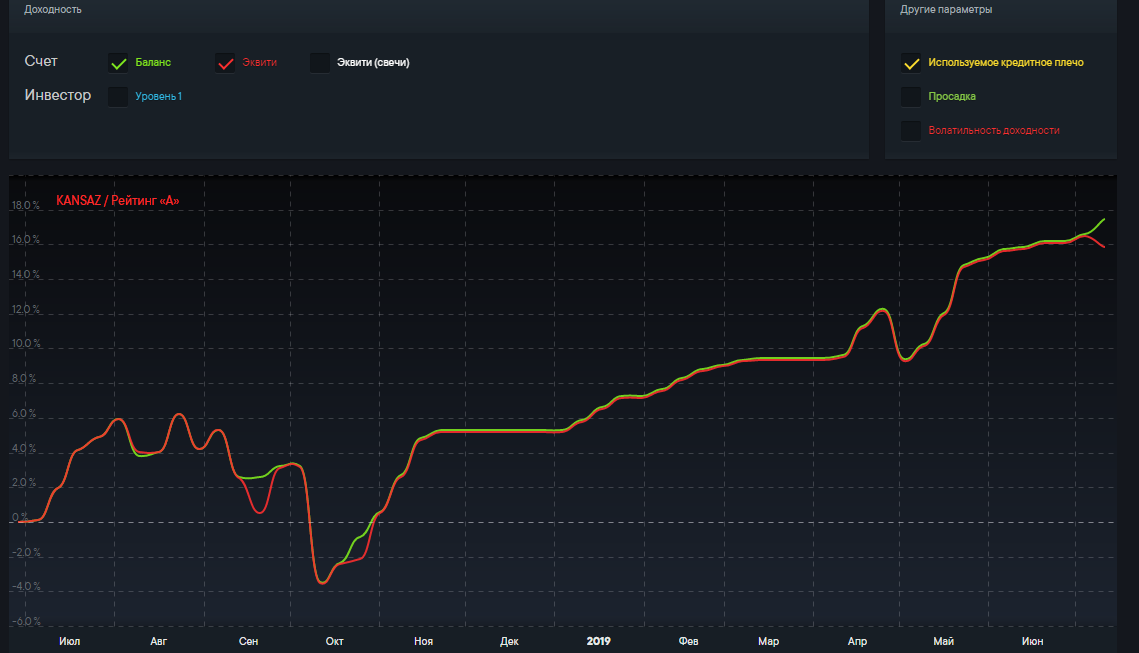
Task: Disable the Используемое кредитное плечо checkbox
Action: [911, 63]
